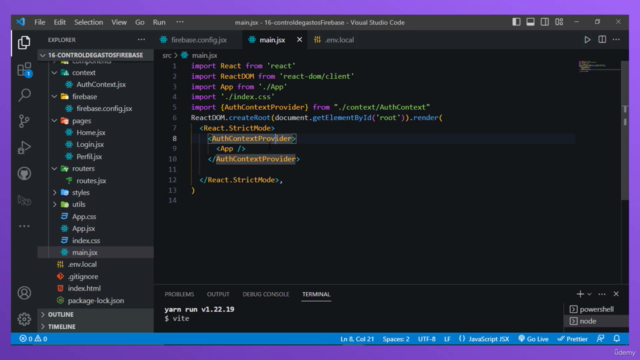
Task: Change indentation Spaces: 2
Action: pos(396,339)
